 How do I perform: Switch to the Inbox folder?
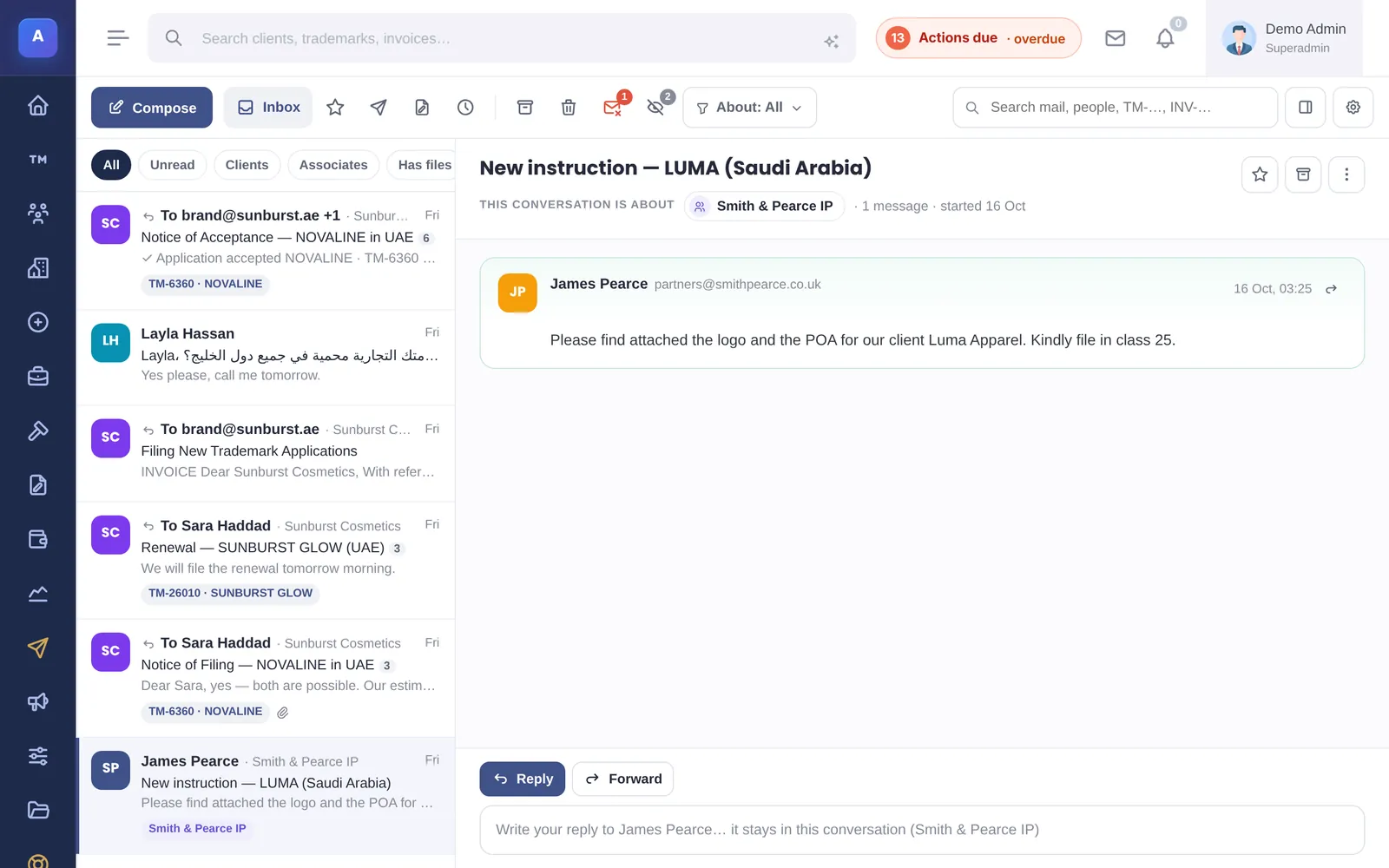pyautogui.click(x=268, y=108)
